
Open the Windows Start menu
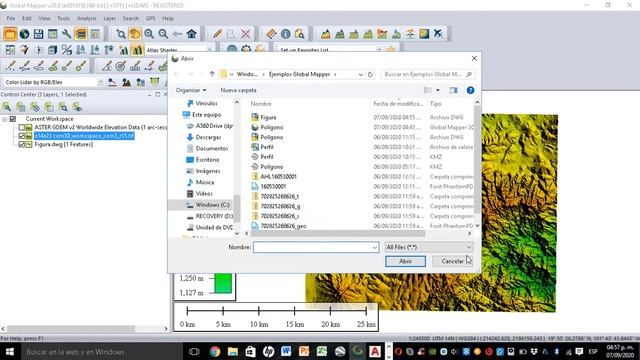click(x=9, y=351)
